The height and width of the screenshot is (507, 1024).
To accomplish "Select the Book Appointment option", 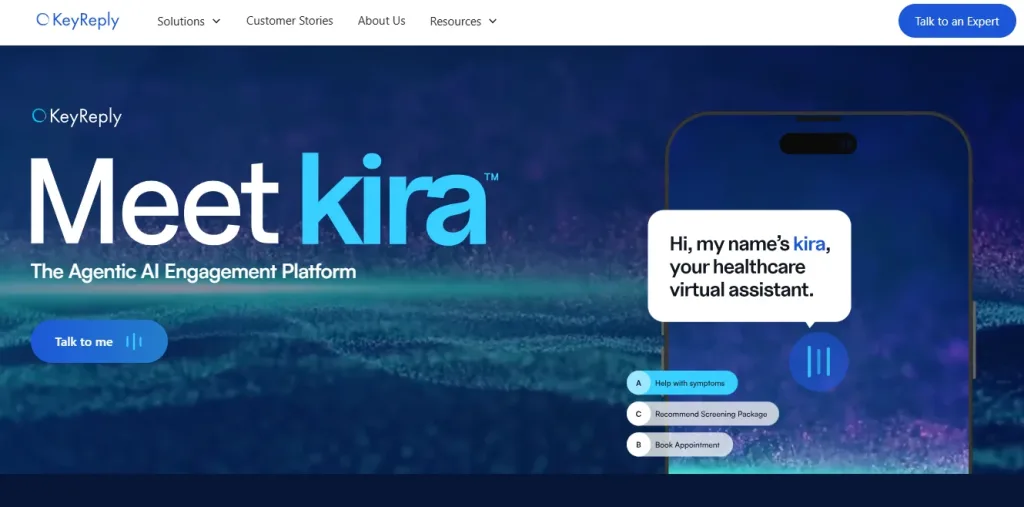I will [679, 445].
